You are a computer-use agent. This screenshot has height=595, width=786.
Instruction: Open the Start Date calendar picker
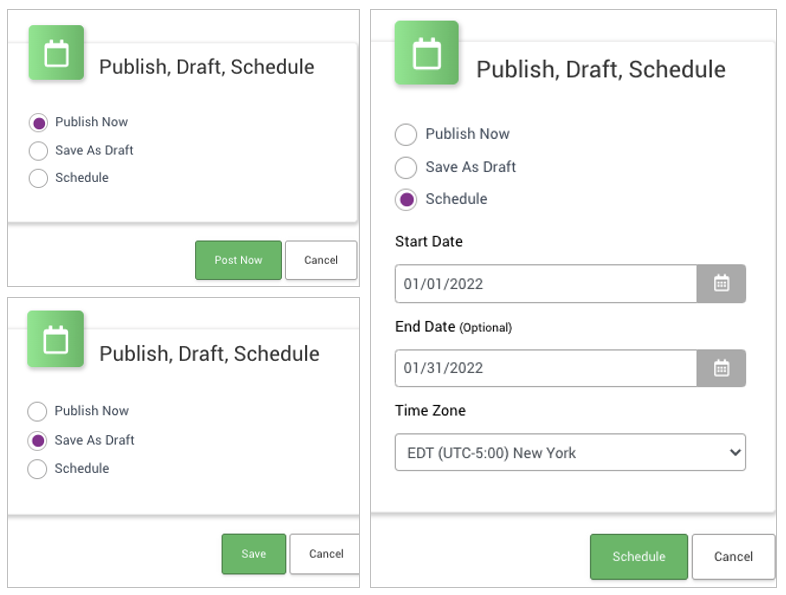pos(721,284)
